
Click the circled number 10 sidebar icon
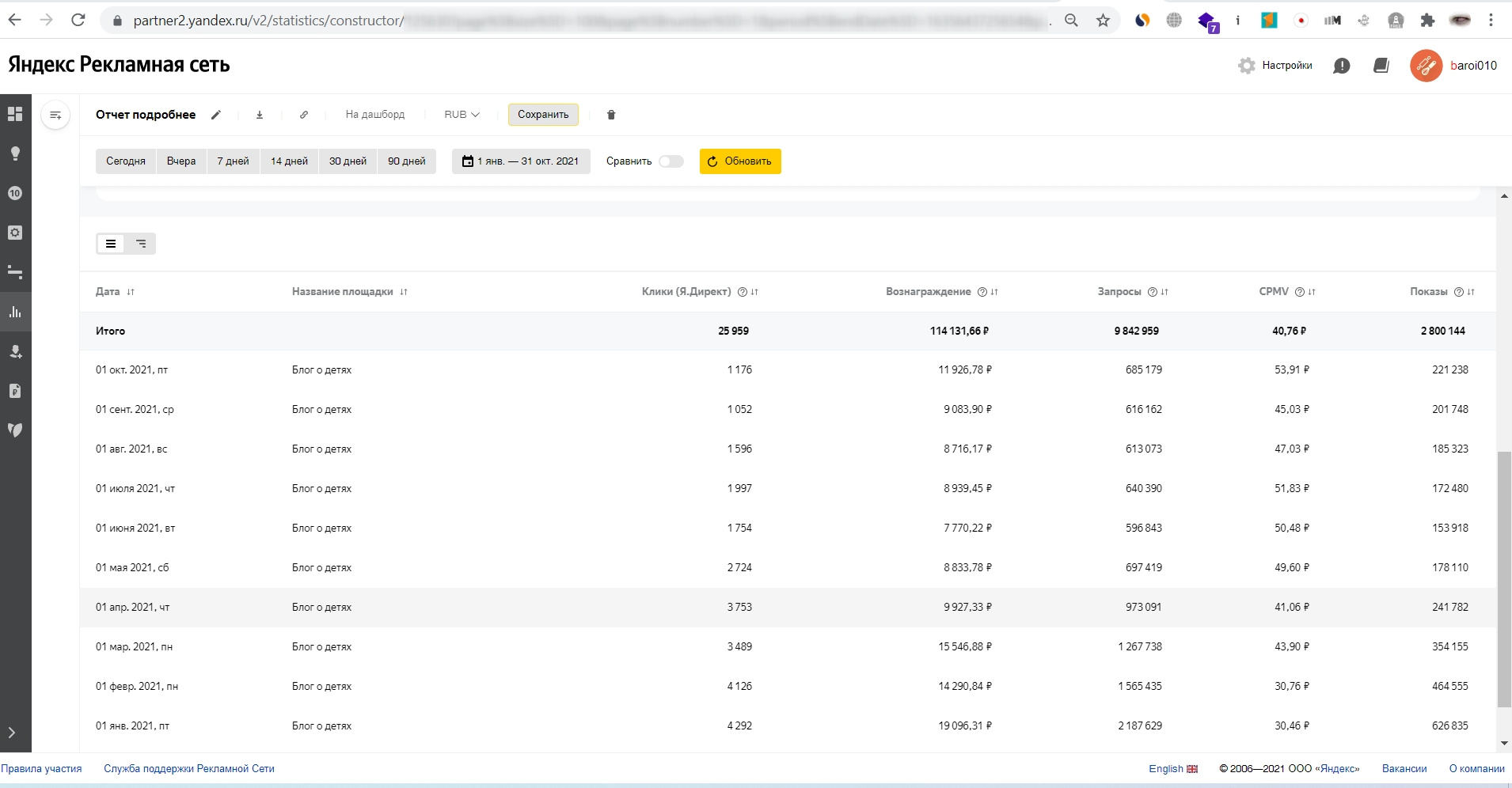[x=15, y=193]
